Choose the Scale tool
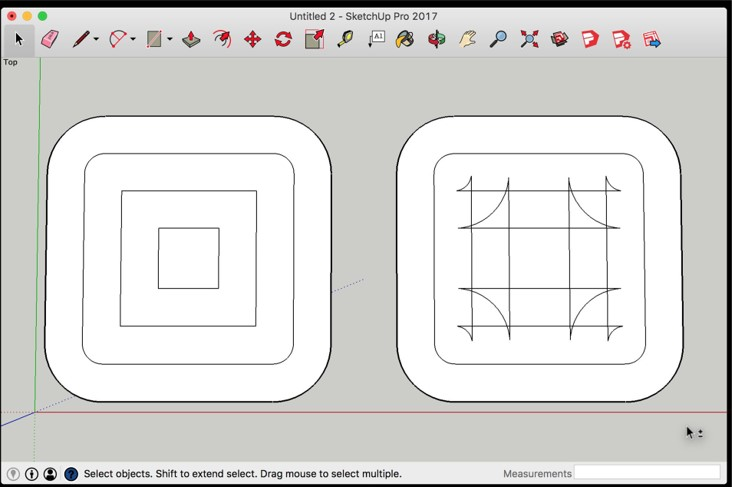This screenshot has width=732, height=487. 314,39
